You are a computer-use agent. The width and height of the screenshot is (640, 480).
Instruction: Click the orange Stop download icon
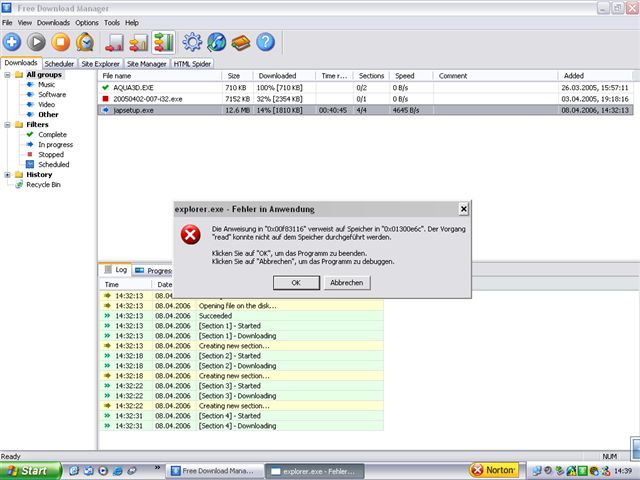[x=61, y=42]
